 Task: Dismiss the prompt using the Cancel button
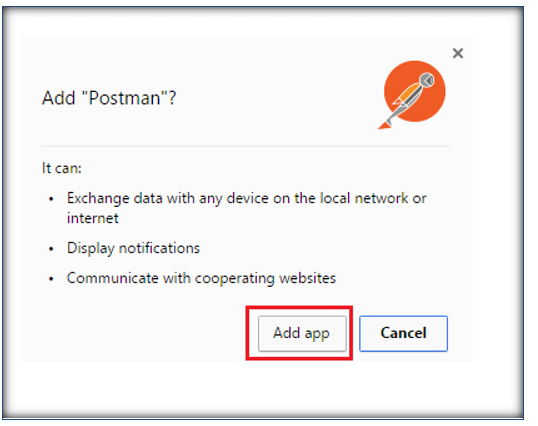coord(404,333)
